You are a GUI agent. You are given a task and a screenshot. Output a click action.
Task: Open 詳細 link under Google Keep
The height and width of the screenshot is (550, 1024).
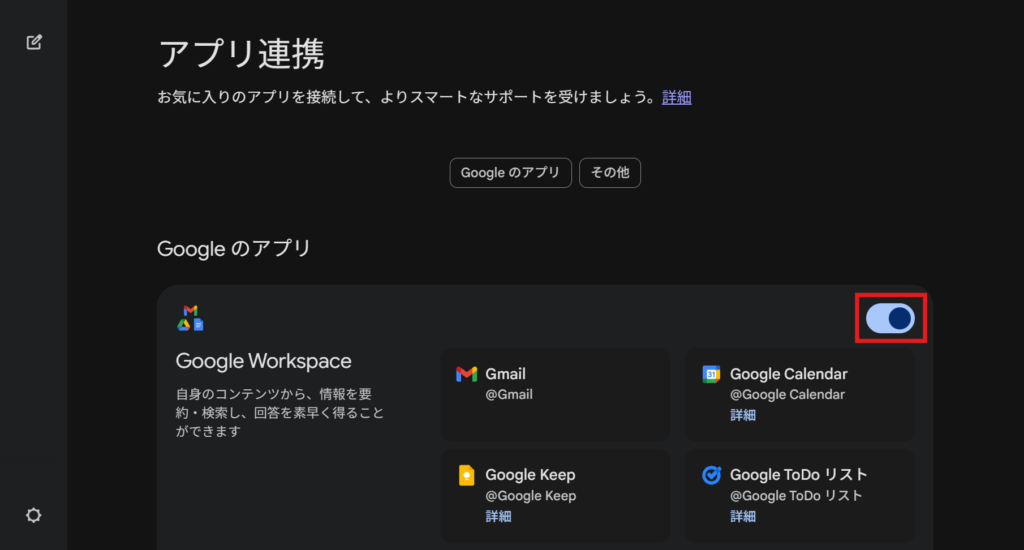(x=499, y=516)
